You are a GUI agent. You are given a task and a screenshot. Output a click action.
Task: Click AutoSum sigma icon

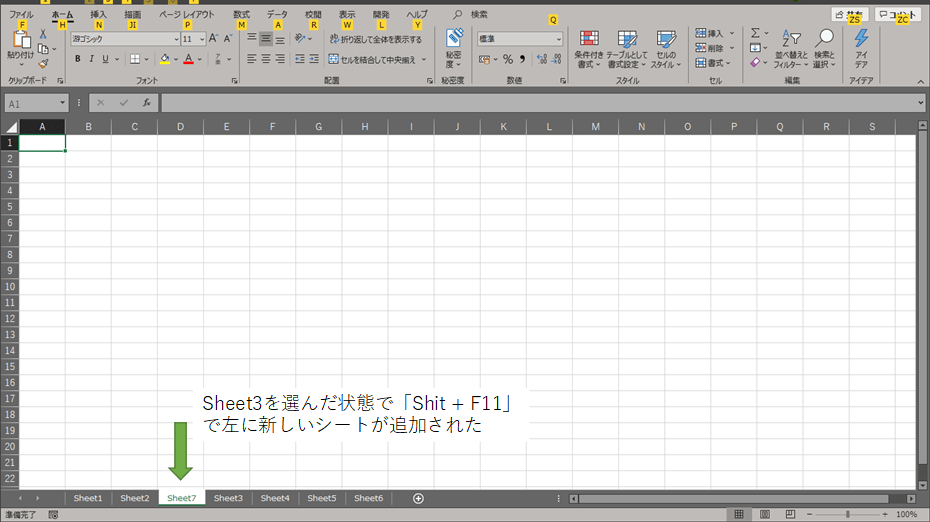point(755,33)
